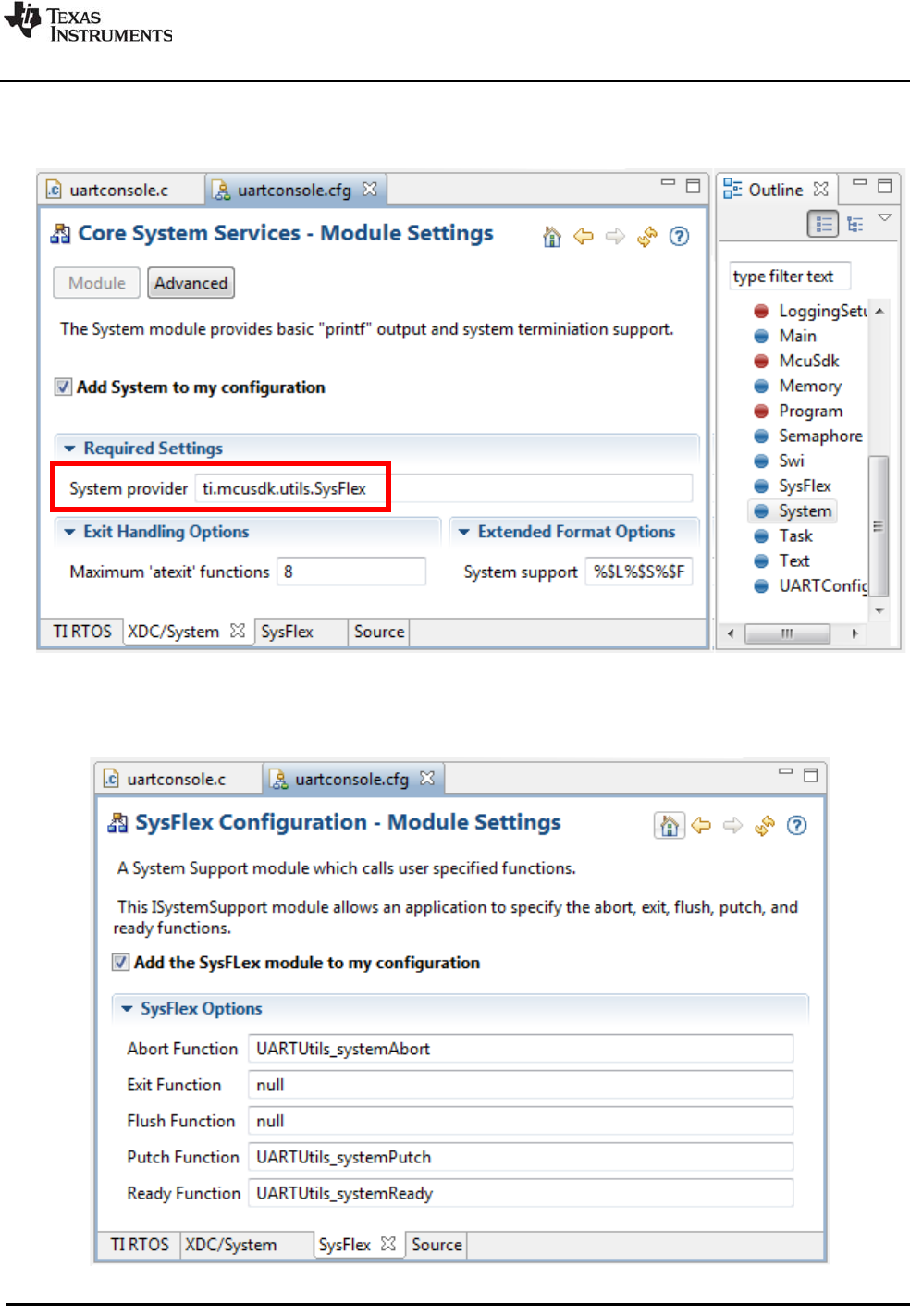Click the Module button
Viewport: 910px width, 1316px height.
(x=96, y=283)
